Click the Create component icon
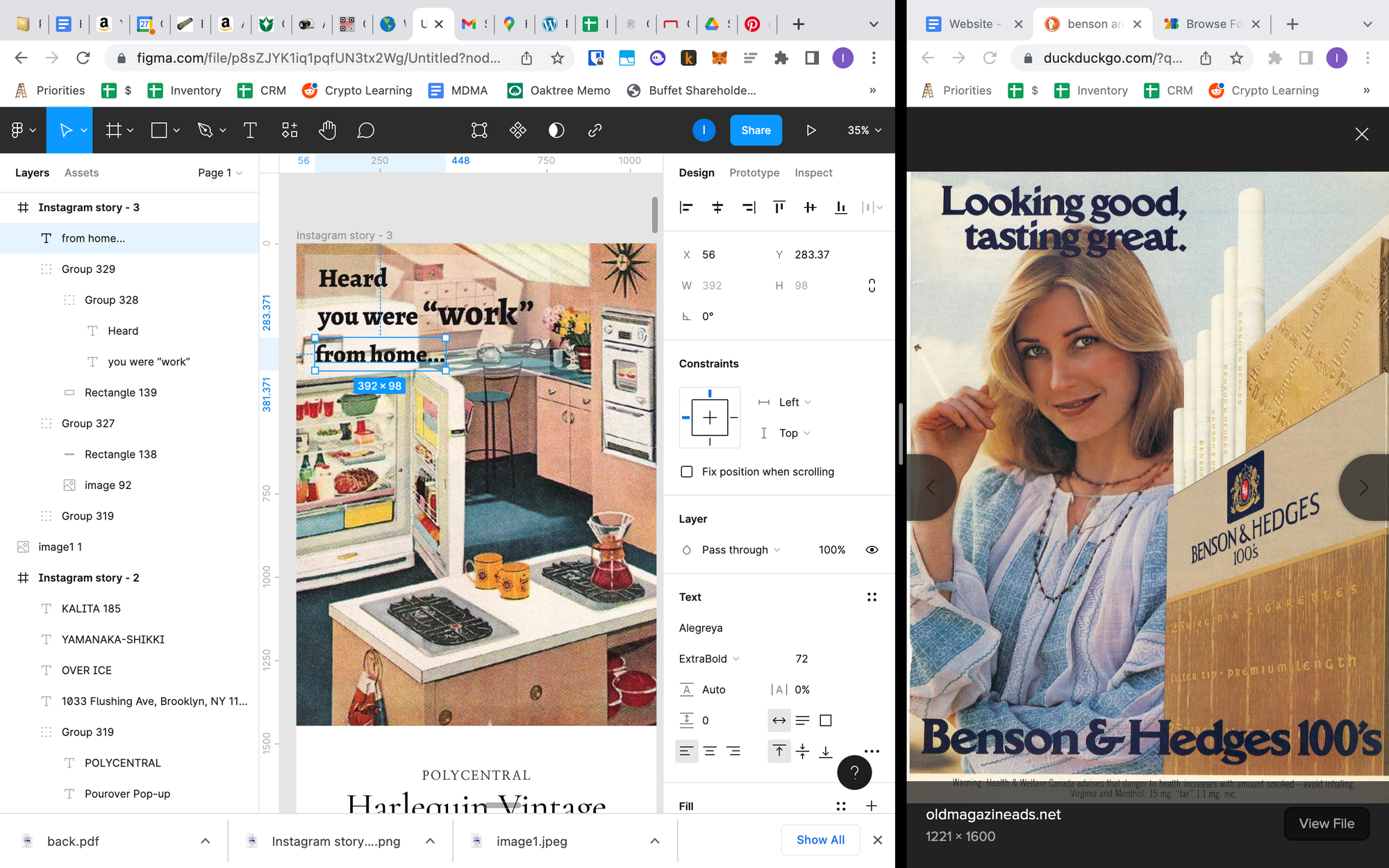The height and width of the screenshot is (868, 1389). (517, 130)
